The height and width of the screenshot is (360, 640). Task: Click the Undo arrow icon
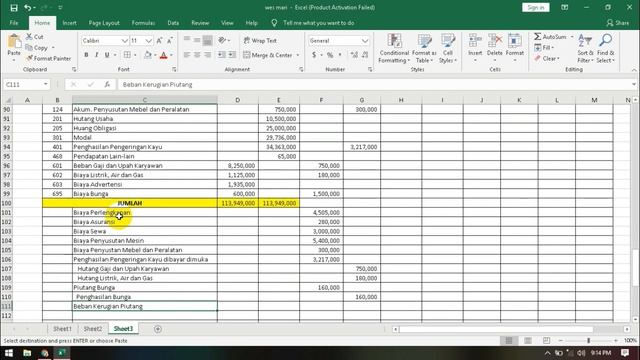click(x=28, y=8)
